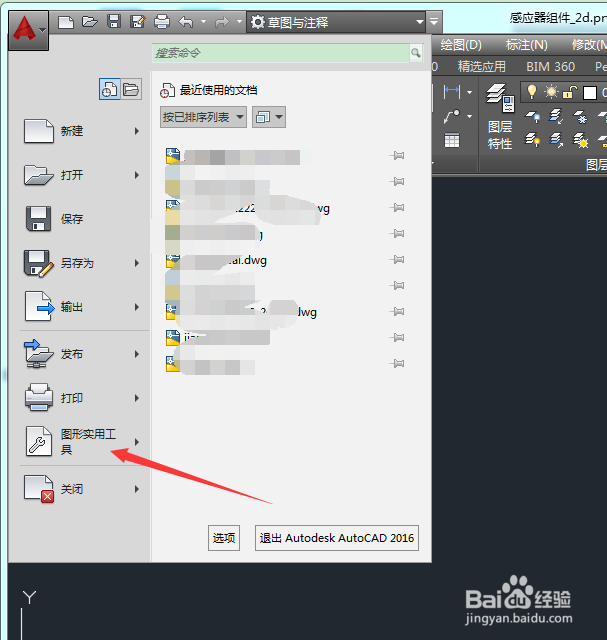Toggle the layer lock padlock icon
The width and height of the screenshot is (607, 640).
[570, 92]
